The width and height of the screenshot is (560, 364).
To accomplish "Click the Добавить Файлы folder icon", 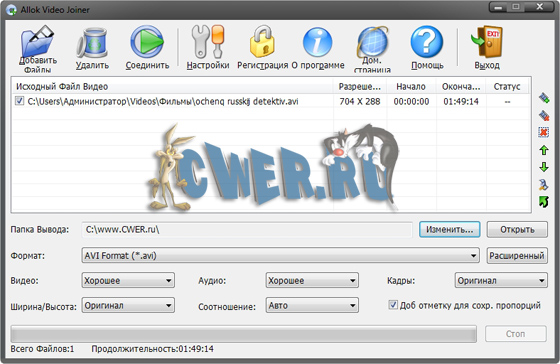I will click(37, 41).
